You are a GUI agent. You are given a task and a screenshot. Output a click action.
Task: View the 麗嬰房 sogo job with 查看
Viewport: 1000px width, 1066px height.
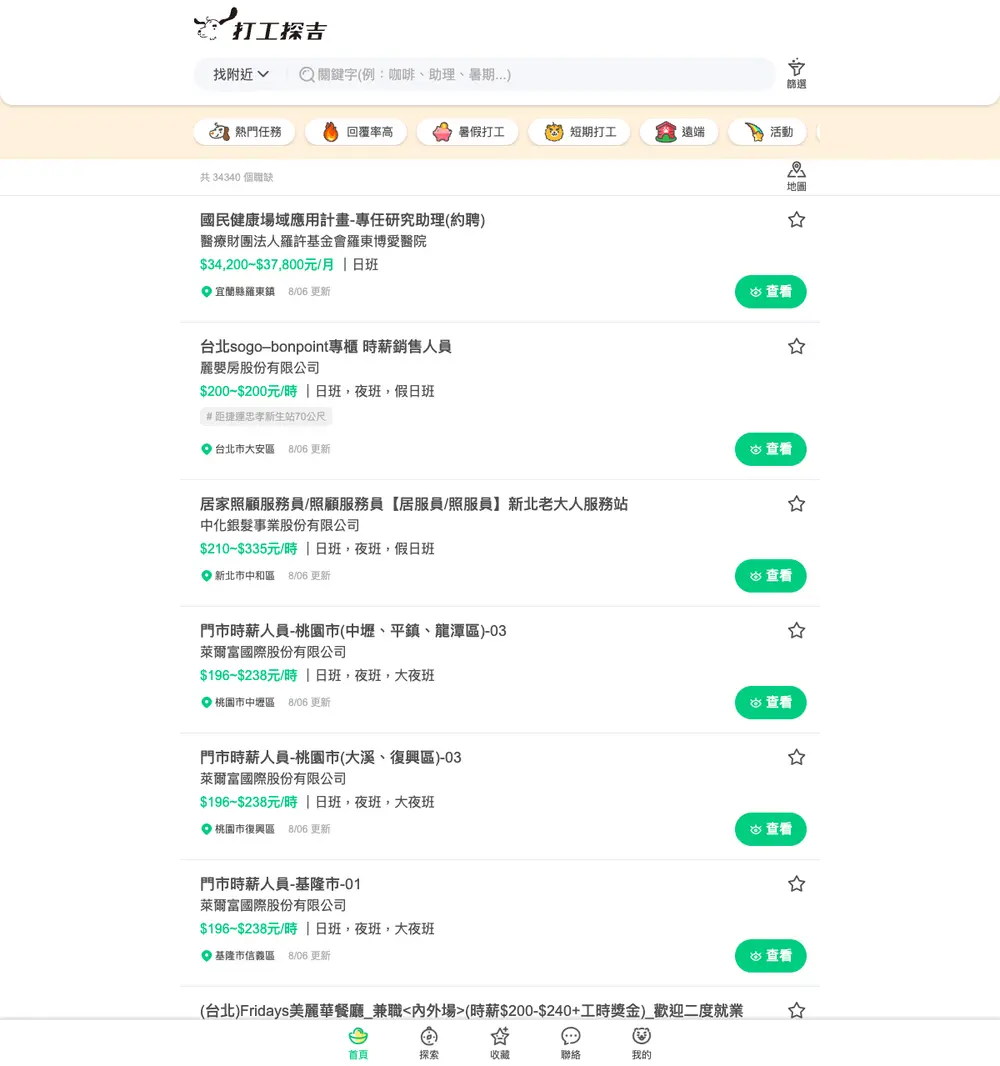pyautogui.click(x=770, y=449)
